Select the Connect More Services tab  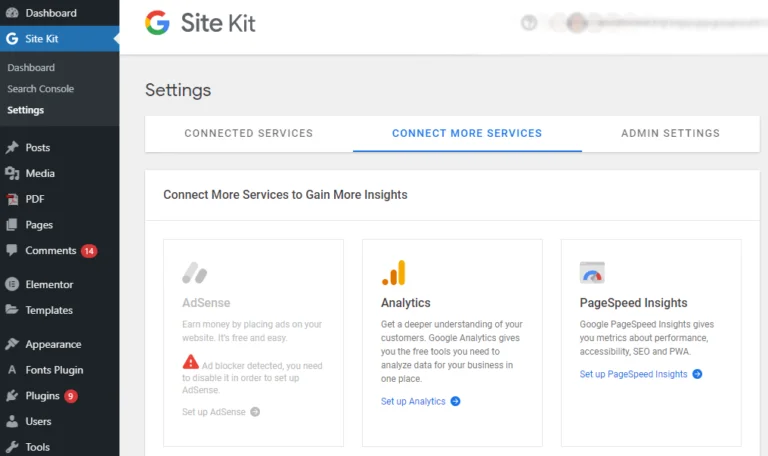(x=467, y=133)
